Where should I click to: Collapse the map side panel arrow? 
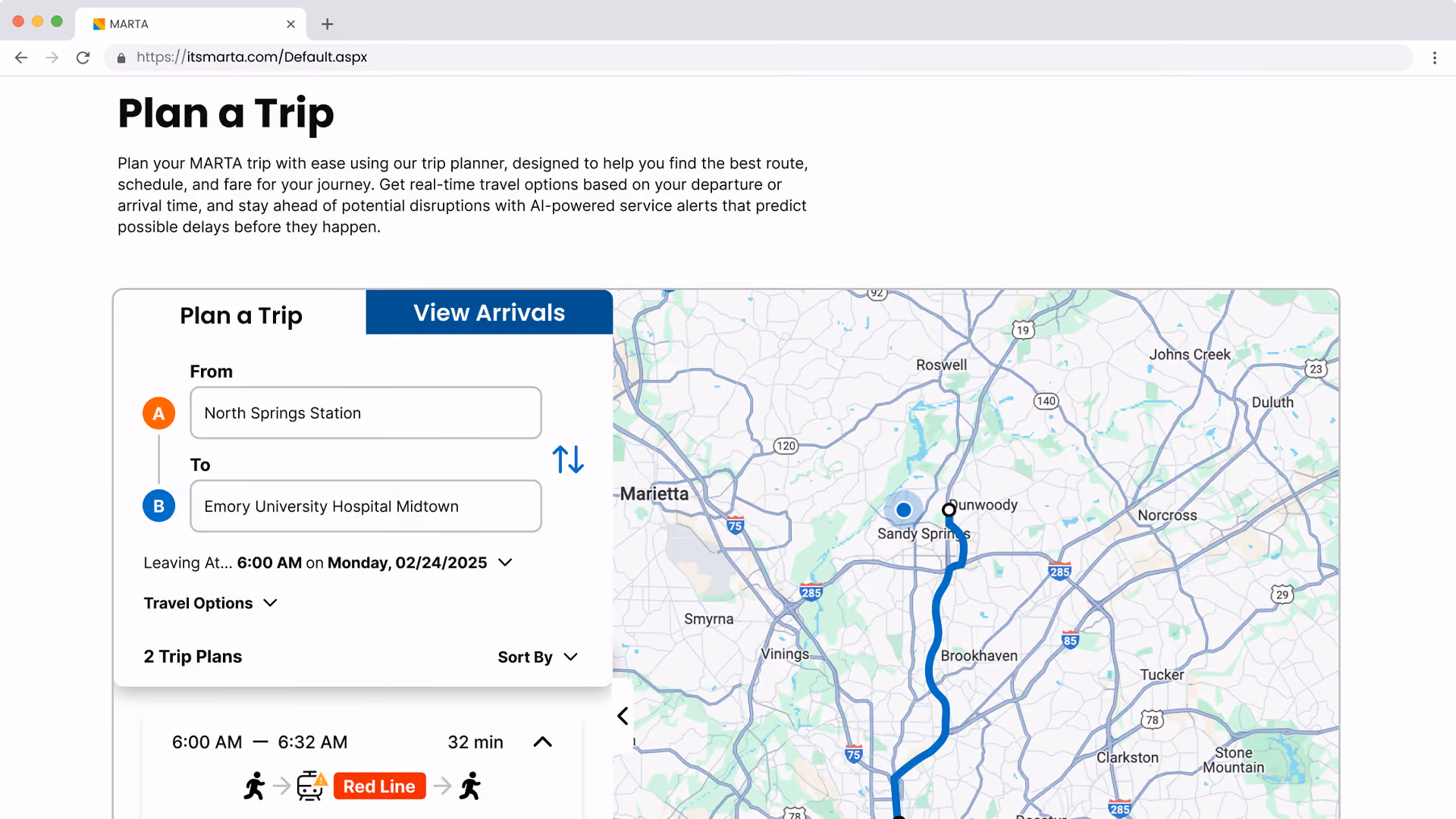tap(623, 716)
